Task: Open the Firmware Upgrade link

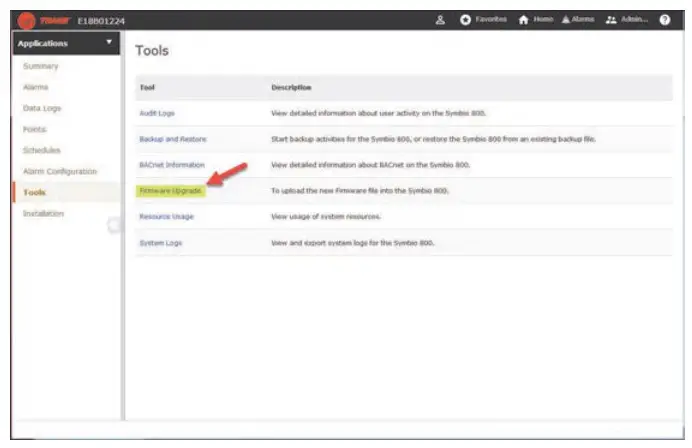Action: click(170, 191)
